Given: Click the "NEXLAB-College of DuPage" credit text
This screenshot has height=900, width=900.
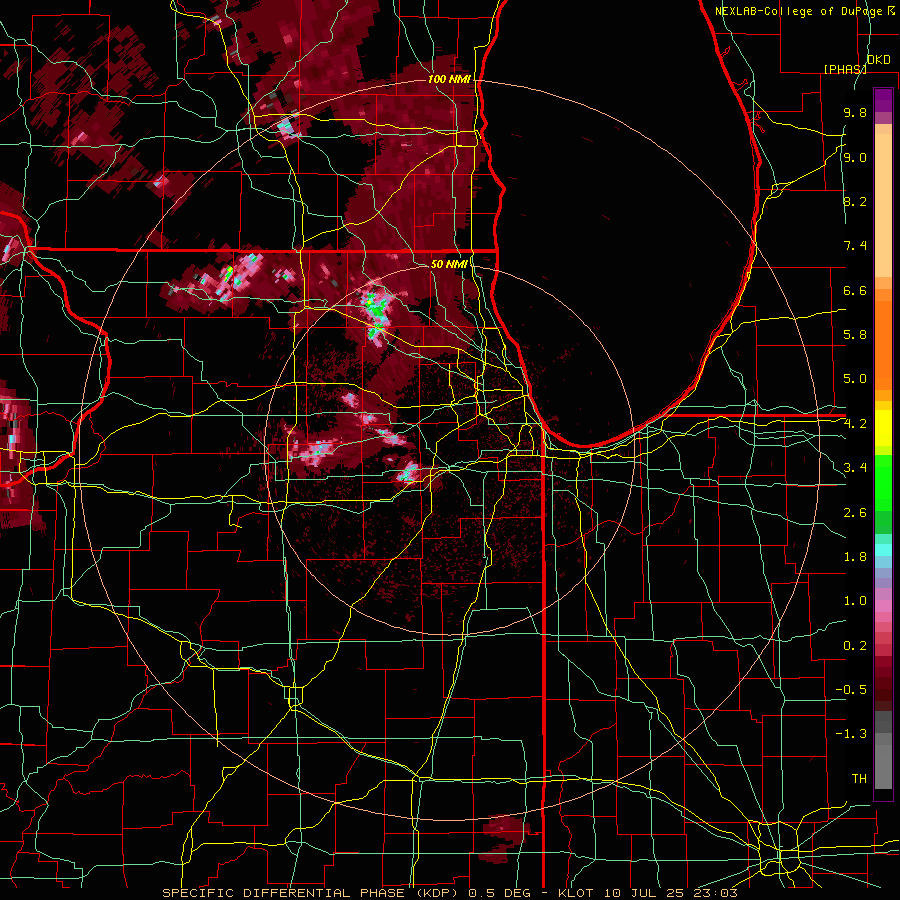Looking at the screenshot, I should point(800,11).
